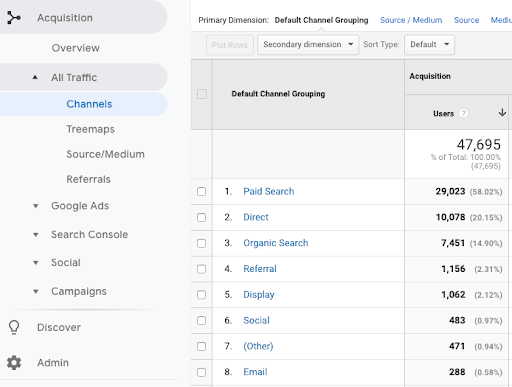Click the 288 Email users value
The width and height of the screenshot is (512, 387).
pyautogui.click(x=457, y=372)
